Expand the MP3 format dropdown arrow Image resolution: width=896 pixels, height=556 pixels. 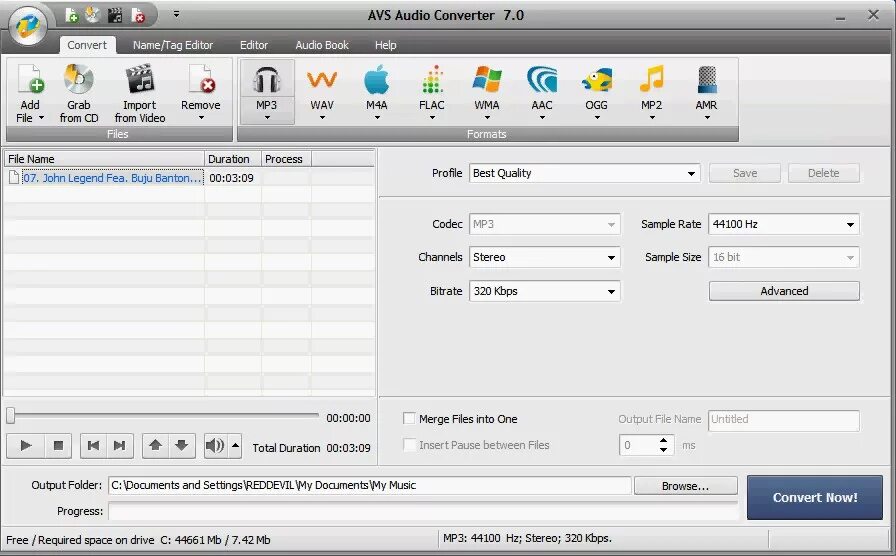(267, 118)
